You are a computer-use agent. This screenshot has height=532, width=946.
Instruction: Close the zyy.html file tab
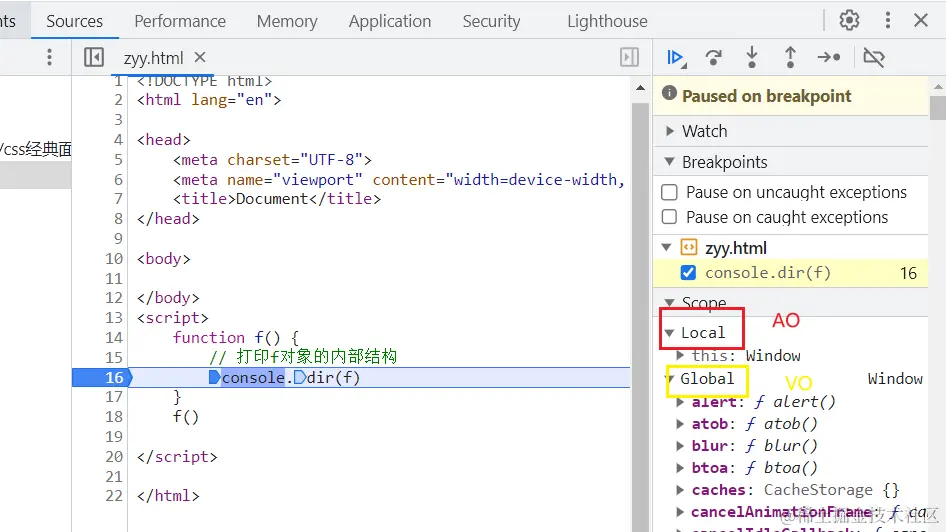point(200,57)
